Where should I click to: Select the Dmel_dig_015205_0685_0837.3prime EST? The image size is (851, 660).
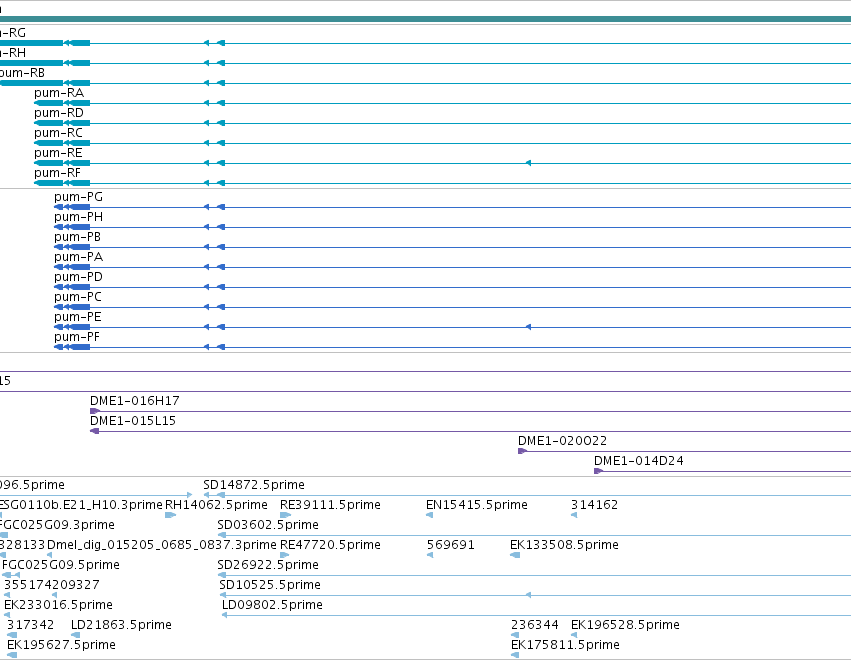pos(162,545)
